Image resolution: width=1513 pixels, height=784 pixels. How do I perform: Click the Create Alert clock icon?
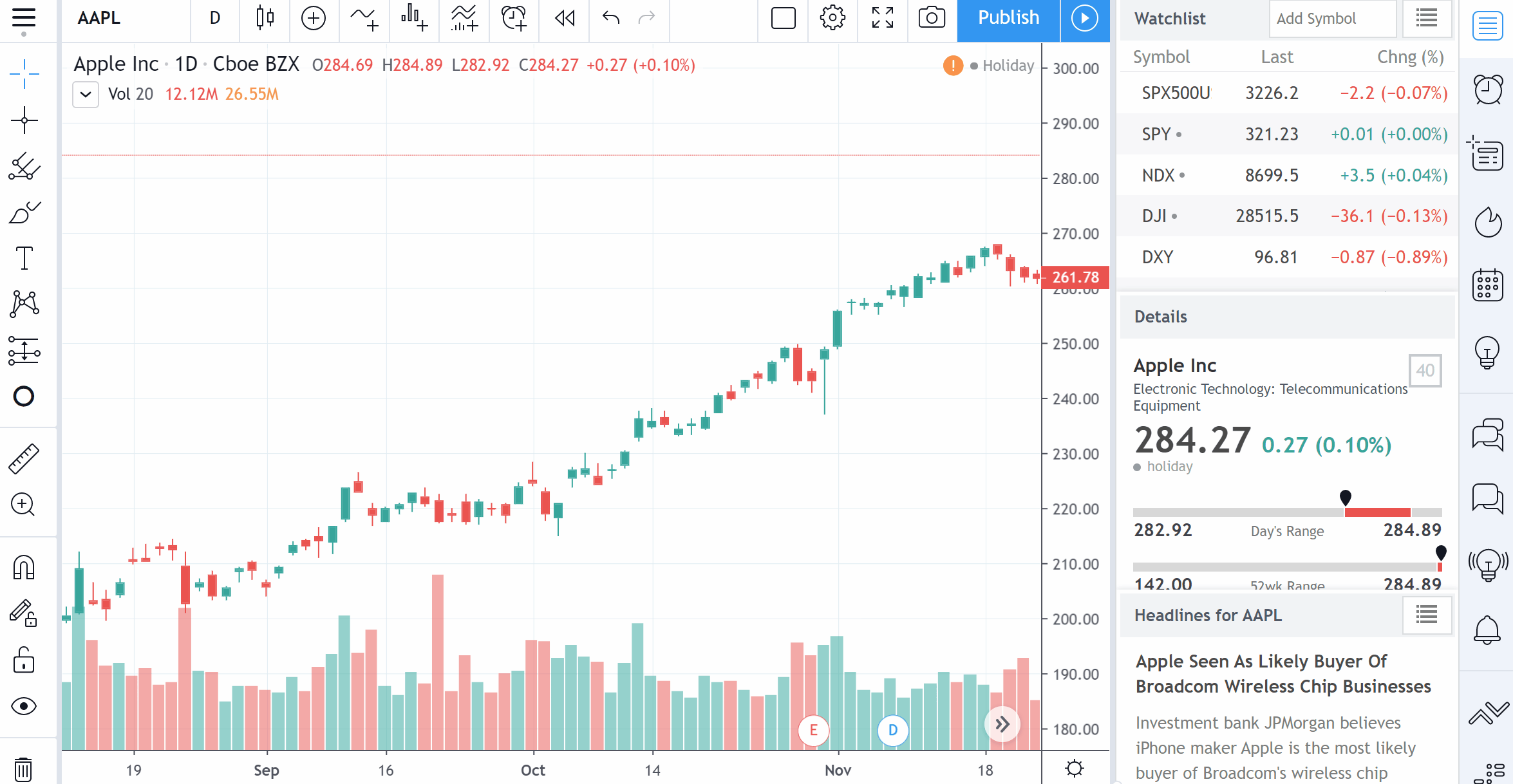(514, 18)
